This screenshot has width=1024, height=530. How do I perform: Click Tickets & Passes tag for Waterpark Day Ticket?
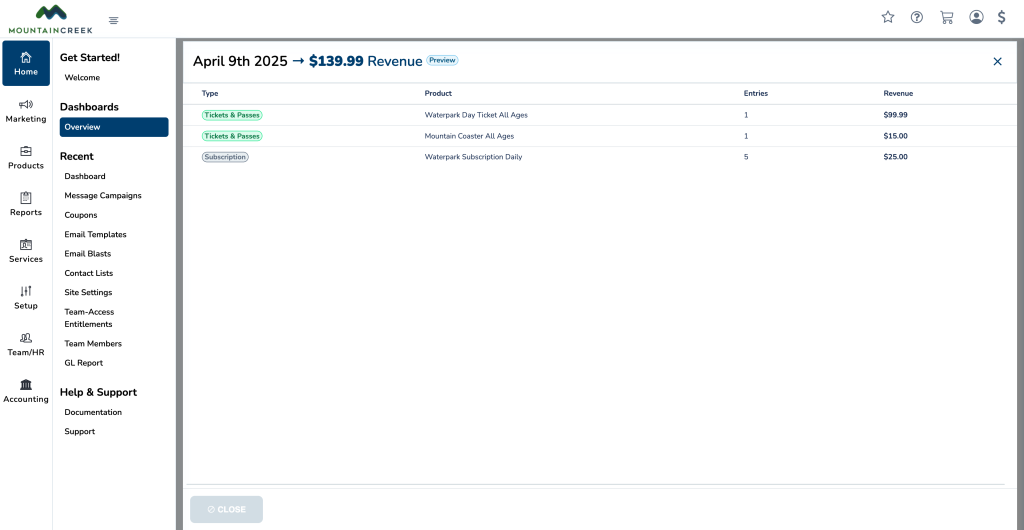tap(232, 115)
